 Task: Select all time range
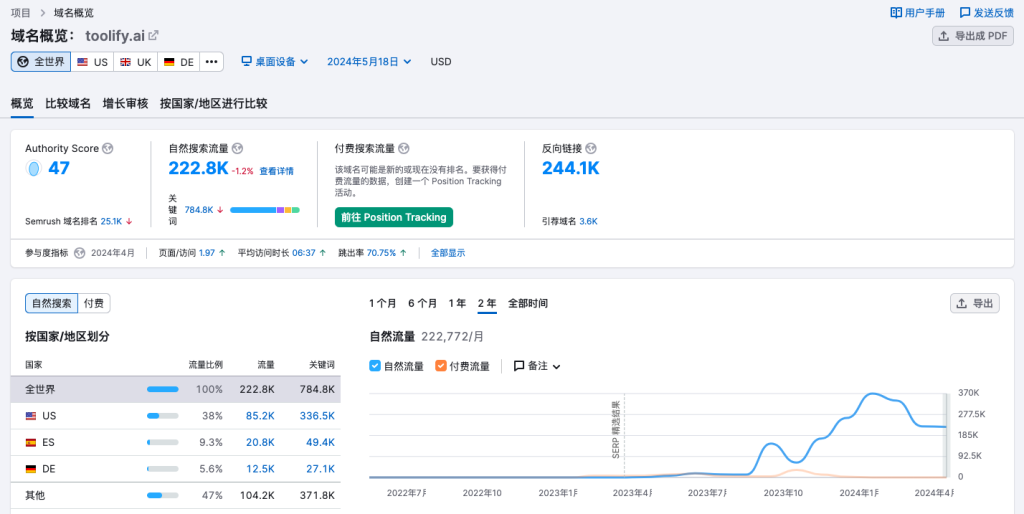(x=528, y=303)
